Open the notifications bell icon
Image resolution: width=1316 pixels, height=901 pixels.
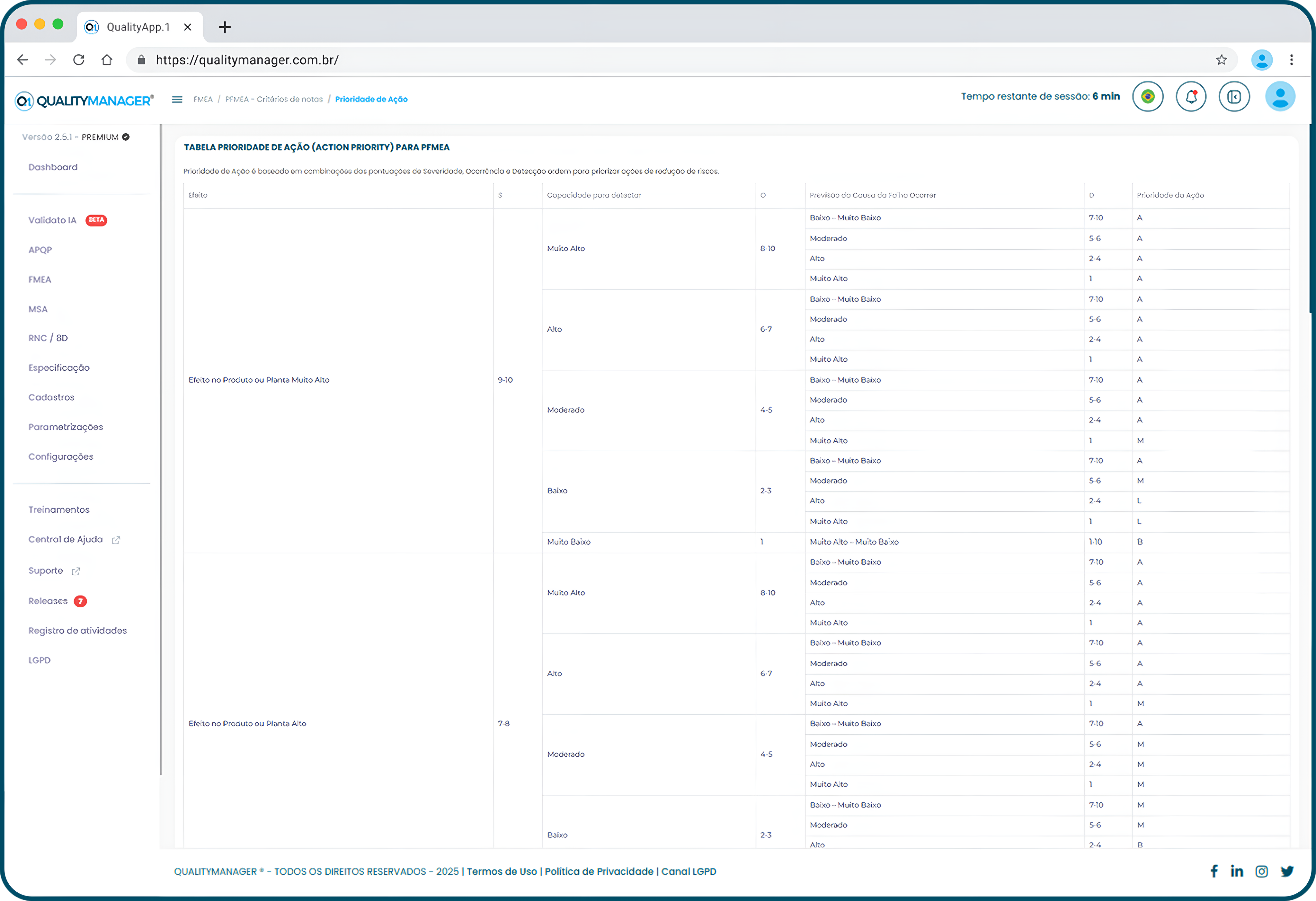[x=1191, y=97]
